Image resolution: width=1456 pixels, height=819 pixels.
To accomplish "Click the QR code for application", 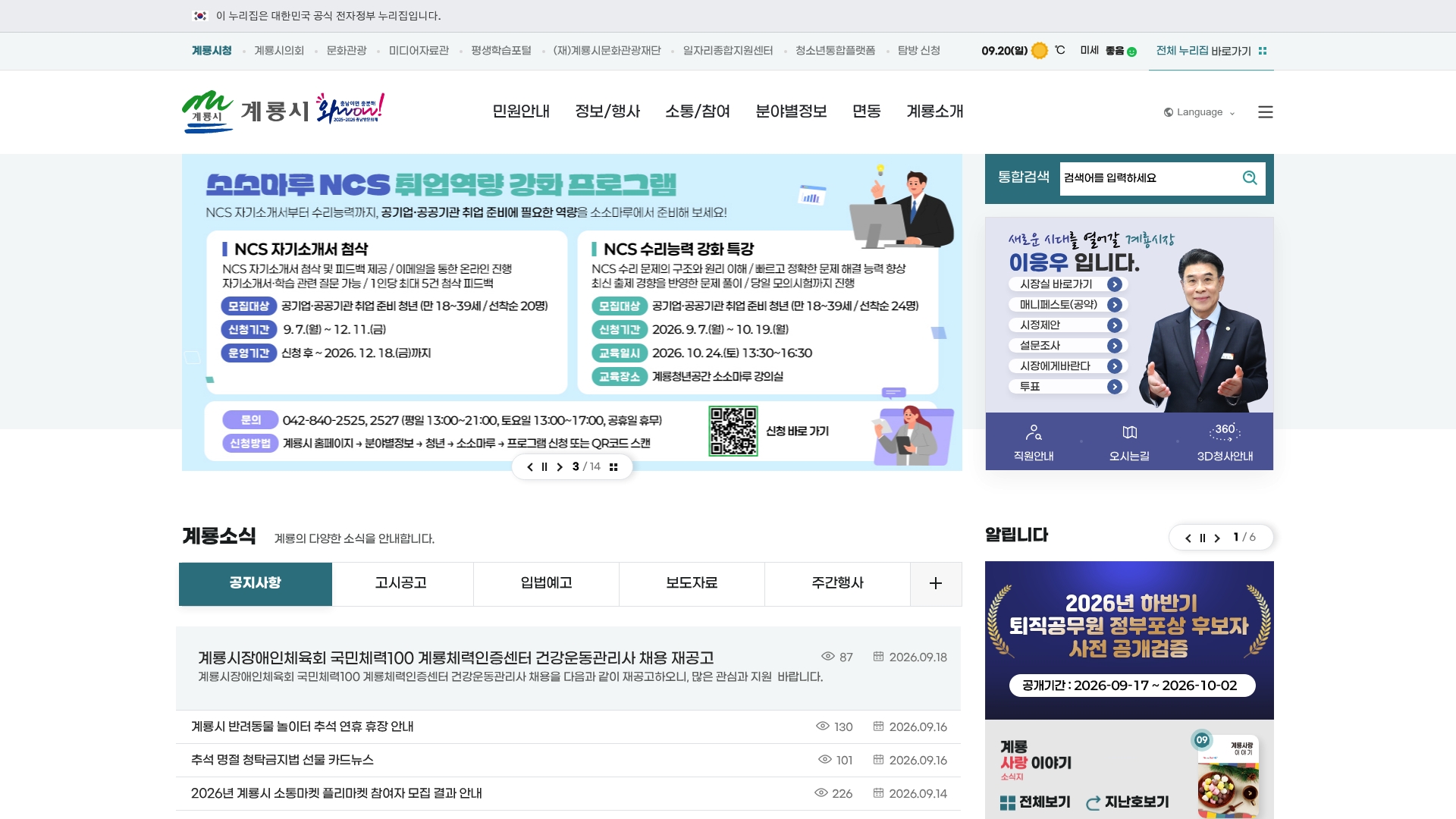I will (x=733, y=431).
